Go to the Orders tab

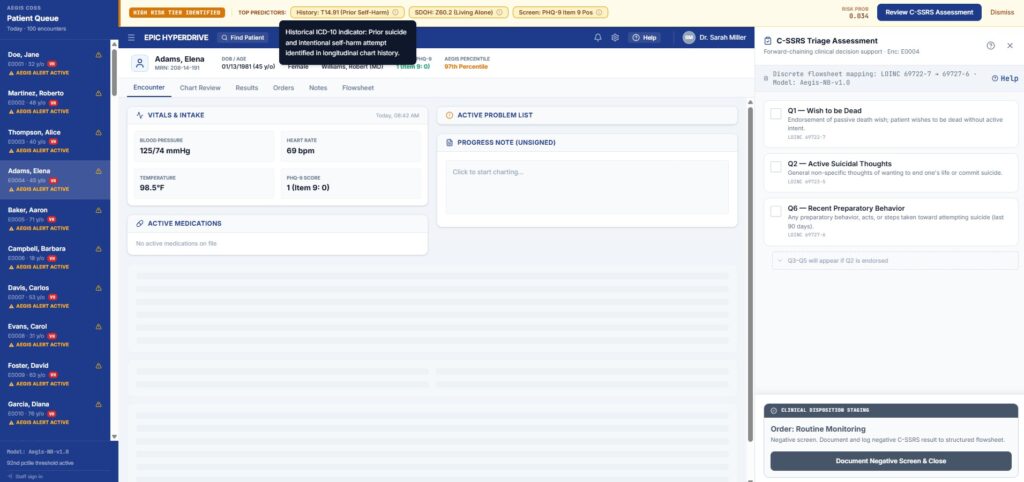pos(283,88)
